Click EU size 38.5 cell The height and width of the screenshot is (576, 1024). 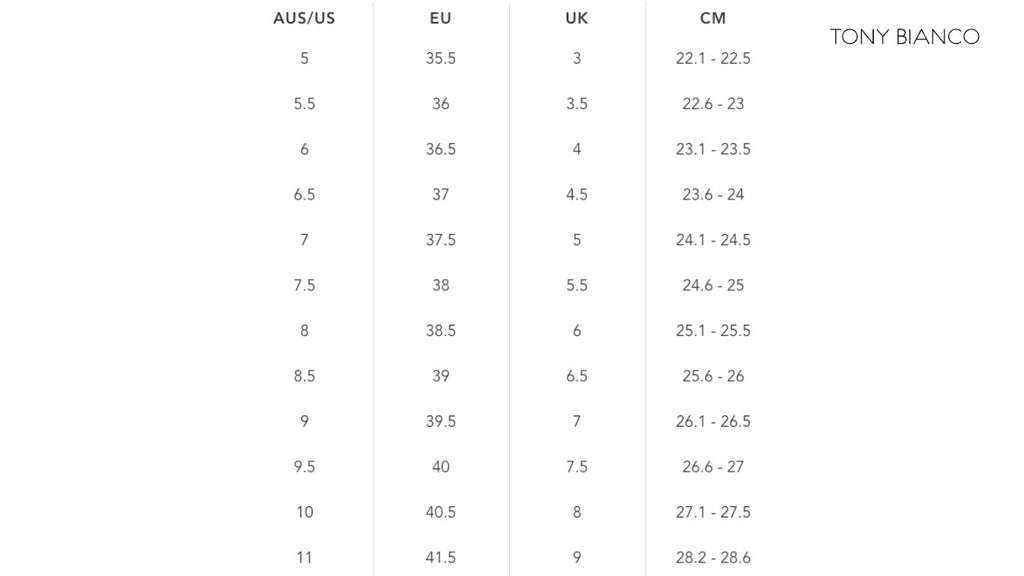point(441,330)
